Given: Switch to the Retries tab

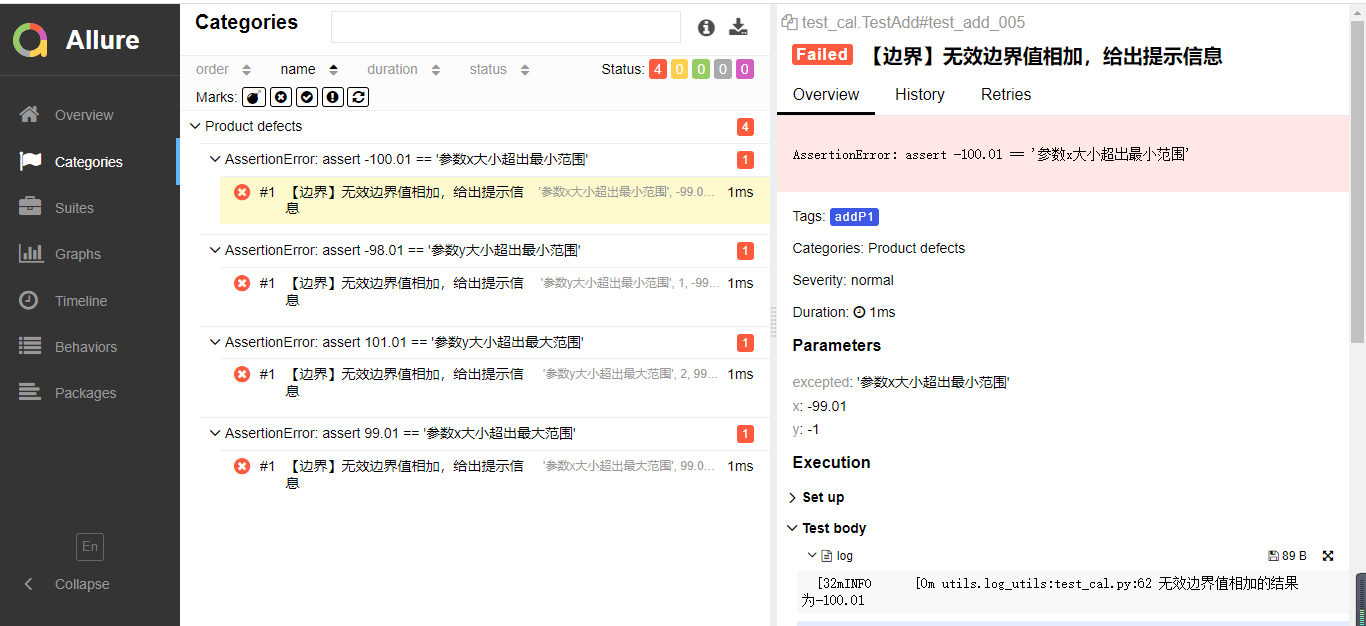Looking at the screenshot, I should (1005, 95).
